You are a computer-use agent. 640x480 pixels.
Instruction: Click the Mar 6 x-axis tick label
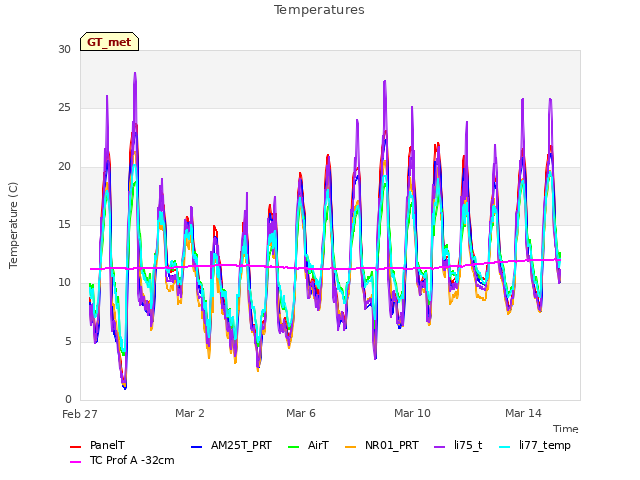[301, 413]
